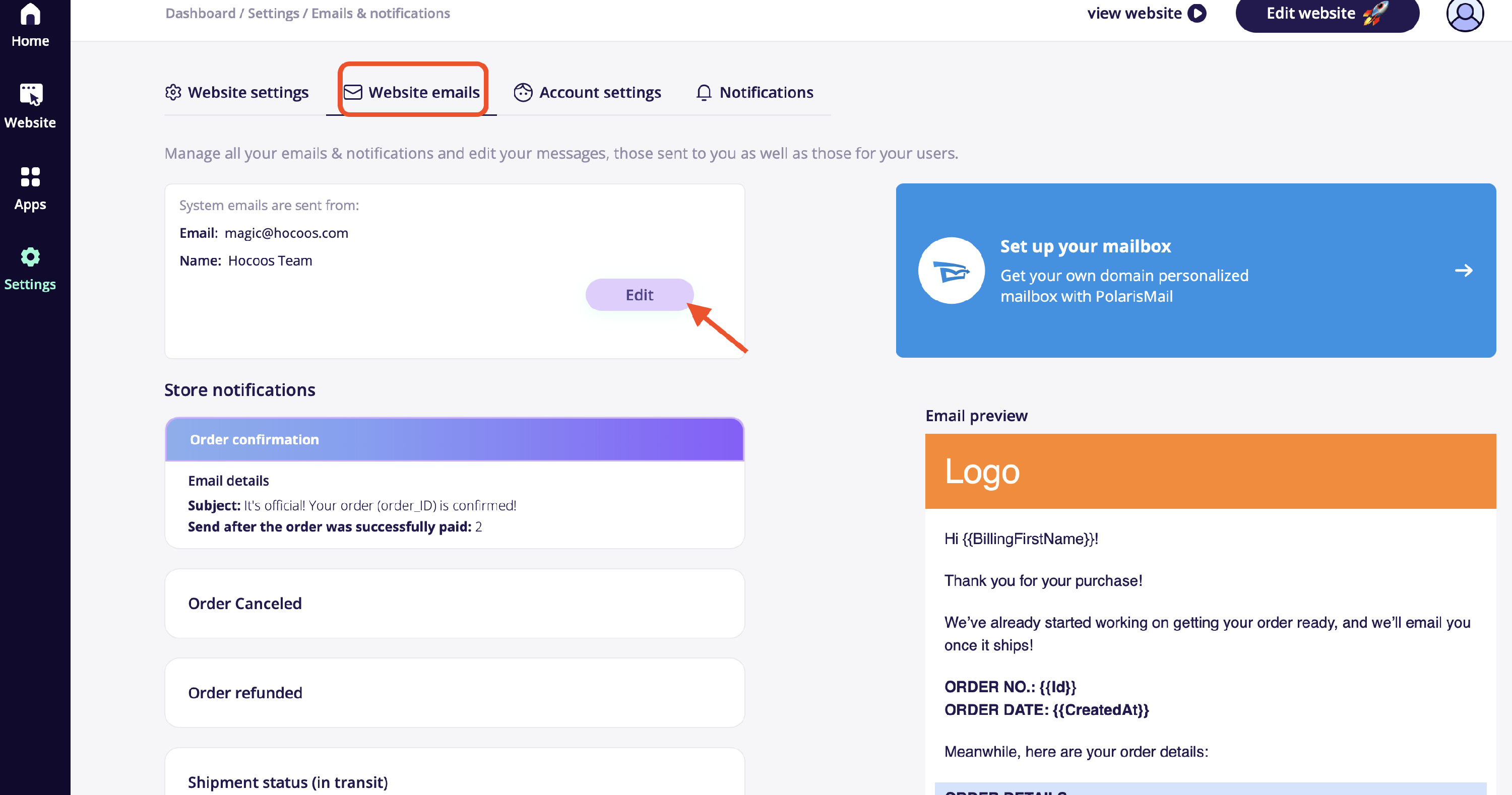
Task: Click the arrow on mailbox banner
Action: click(x=1463, y=271)
